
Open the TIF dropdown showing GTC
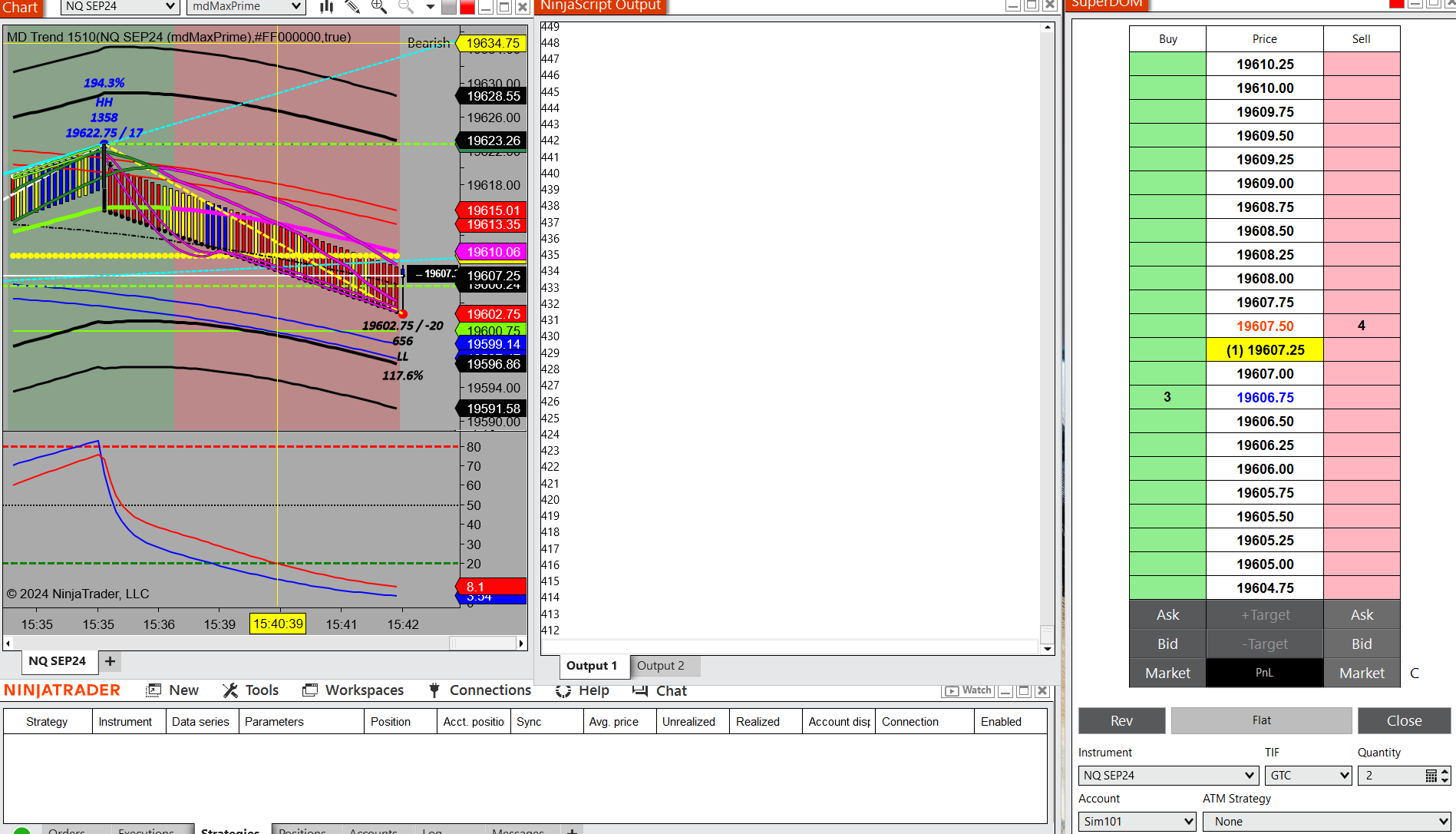1308,776
